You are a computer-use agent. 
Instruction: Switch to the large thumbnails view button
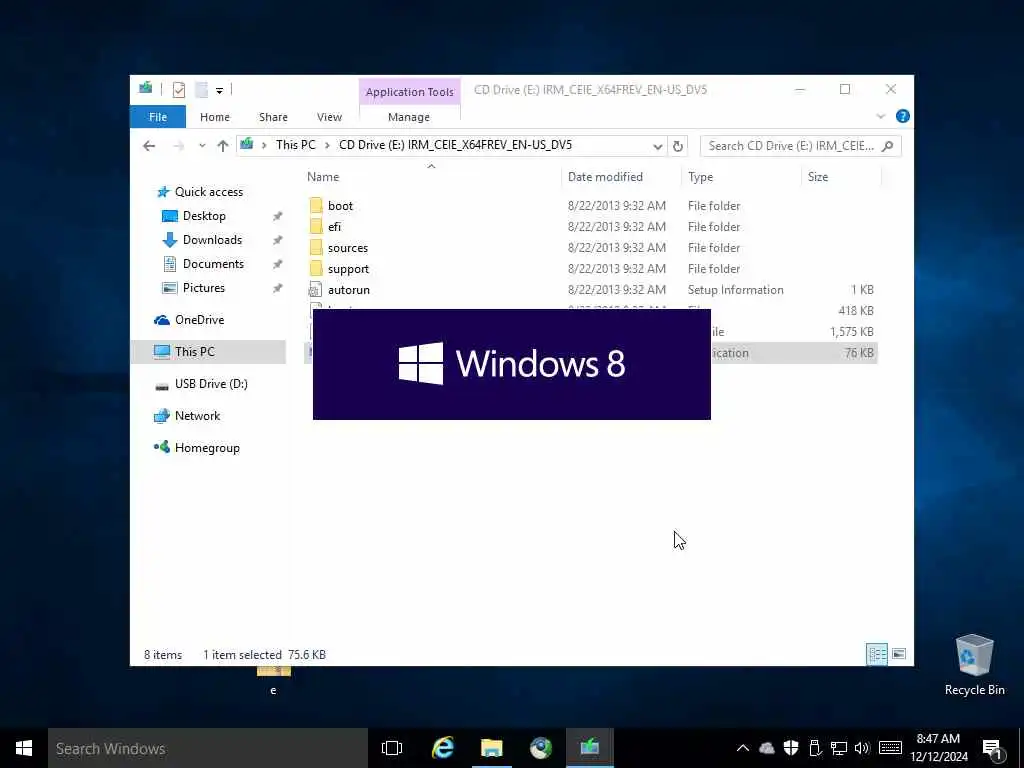tap(899, 654)
